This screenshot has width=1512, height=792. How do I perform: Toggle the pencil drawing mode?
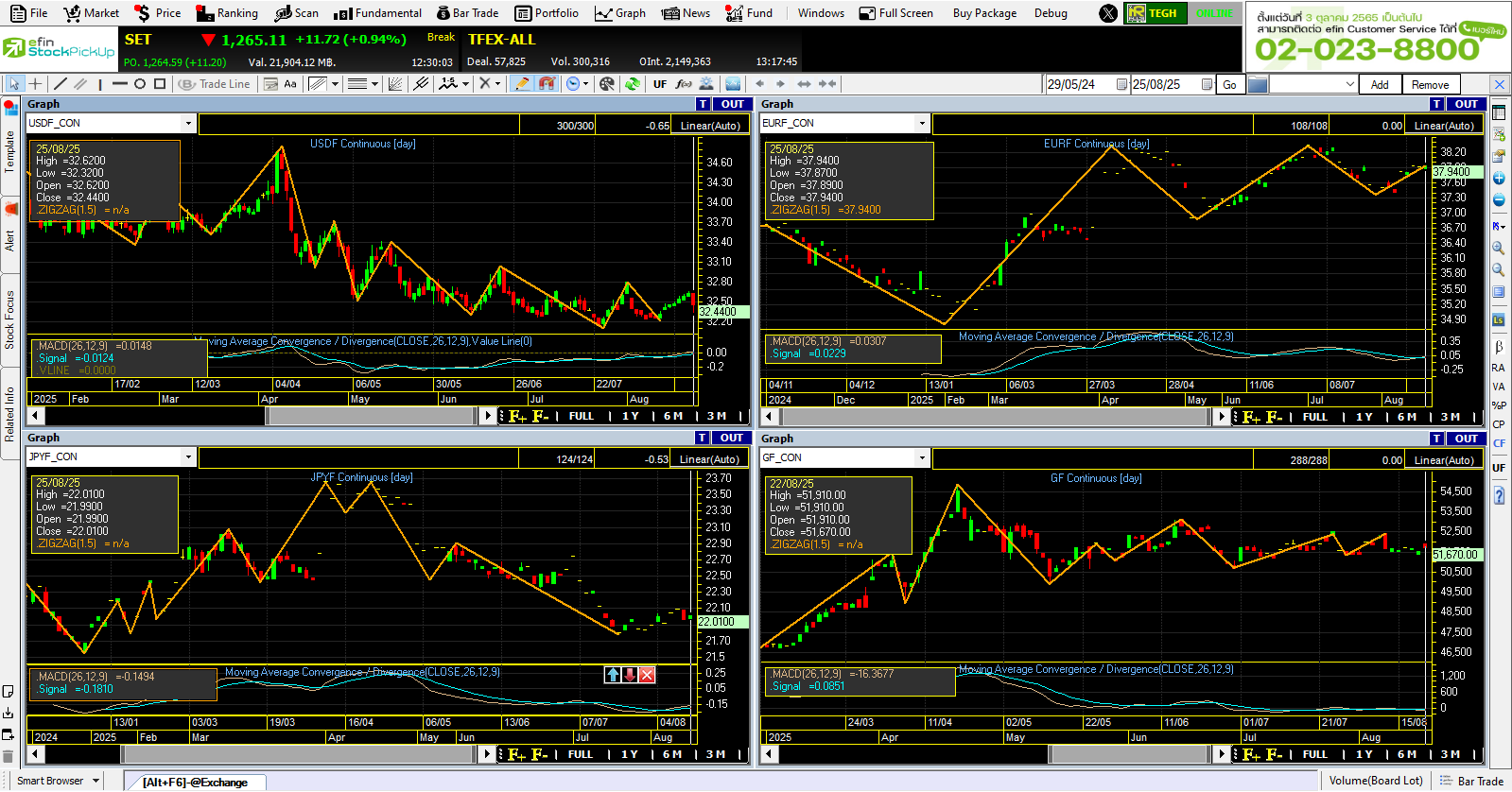[521, 84]
